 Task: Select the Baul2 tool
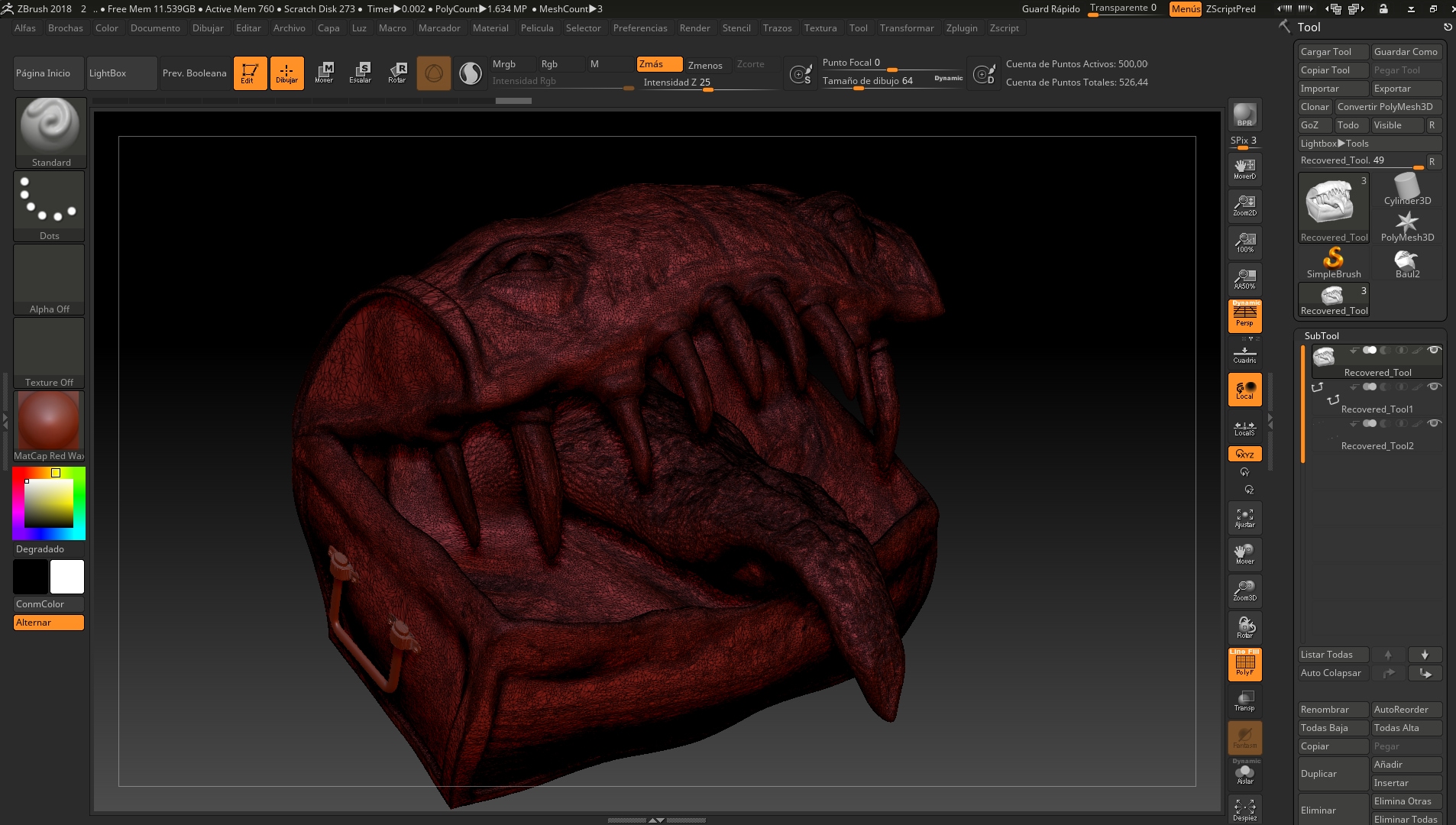1407,262
